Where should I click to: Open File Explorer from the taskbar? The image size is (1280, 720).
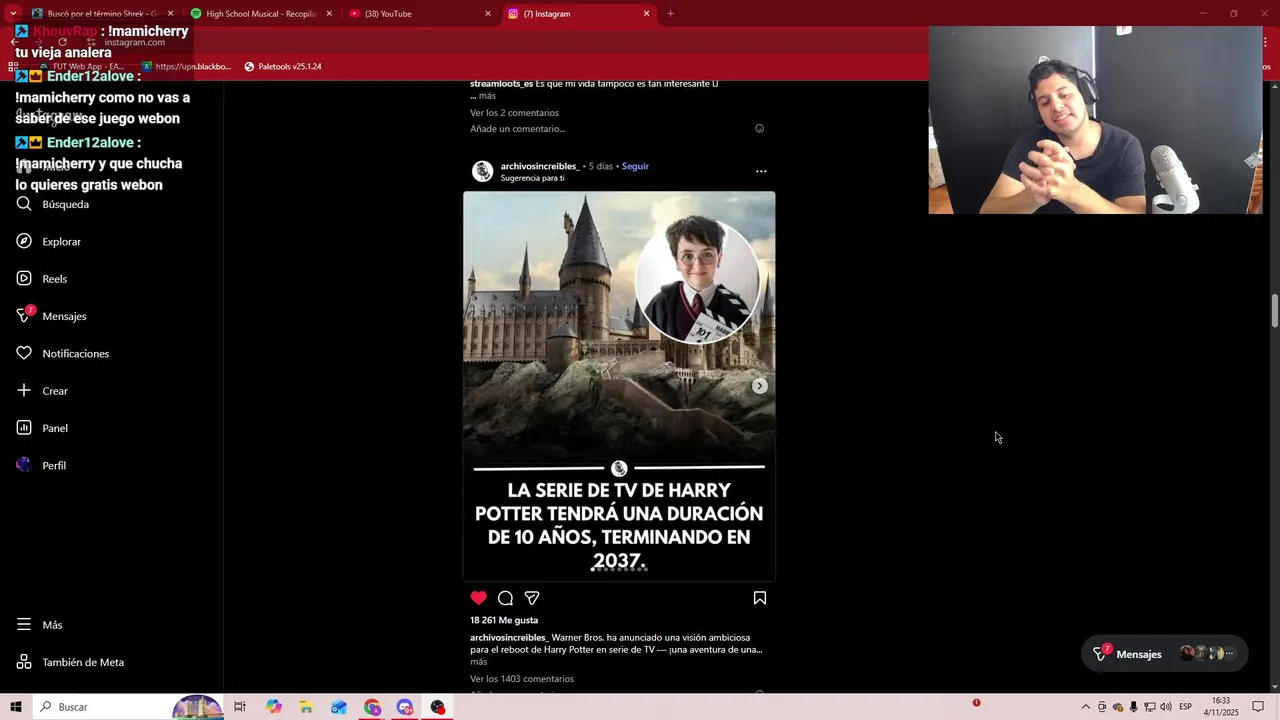(x=306, y=707)
